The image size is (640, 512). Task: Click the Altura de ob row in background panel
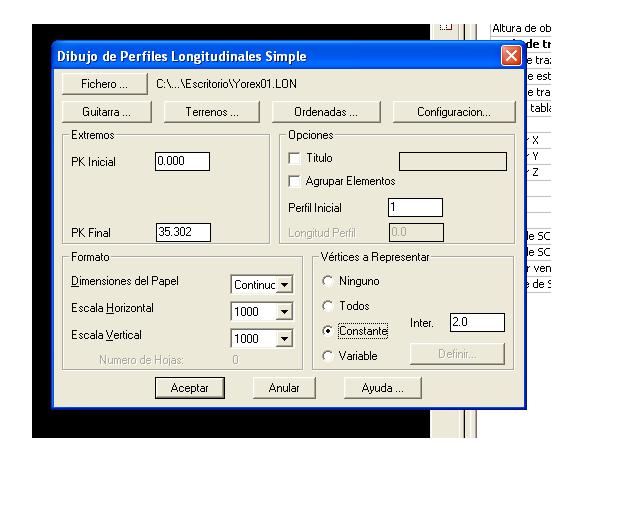(x=521, y=29)
